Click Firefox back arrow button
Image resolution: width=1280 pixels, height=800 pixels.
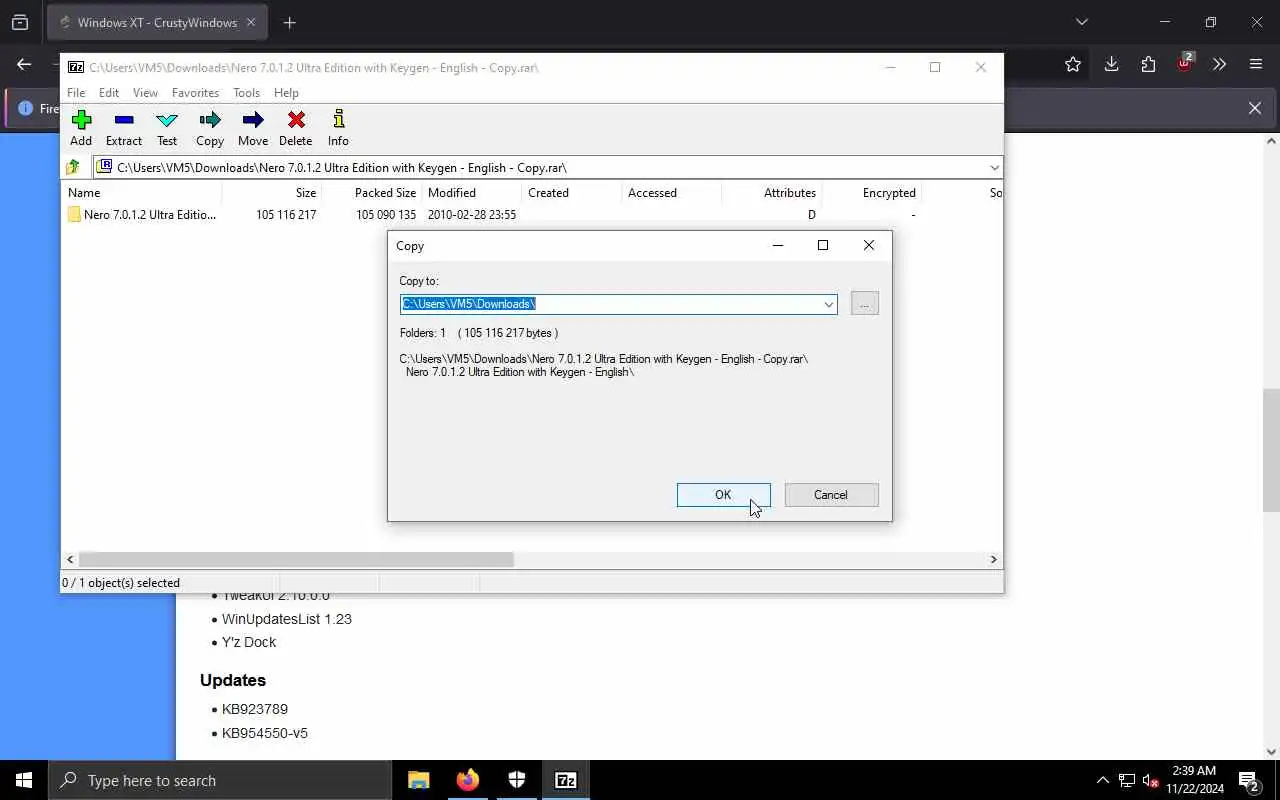click(24, 64)
